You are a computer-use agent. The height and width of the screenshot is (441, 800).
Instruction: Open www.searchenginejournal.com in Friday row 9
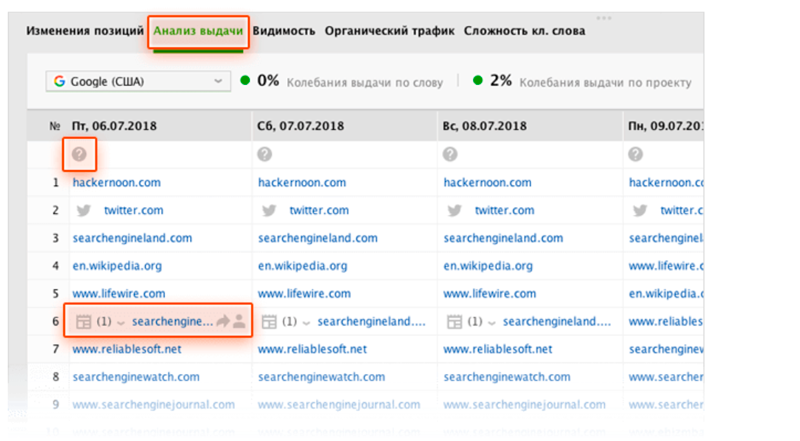pyautogui.click(x=154, y=405)
